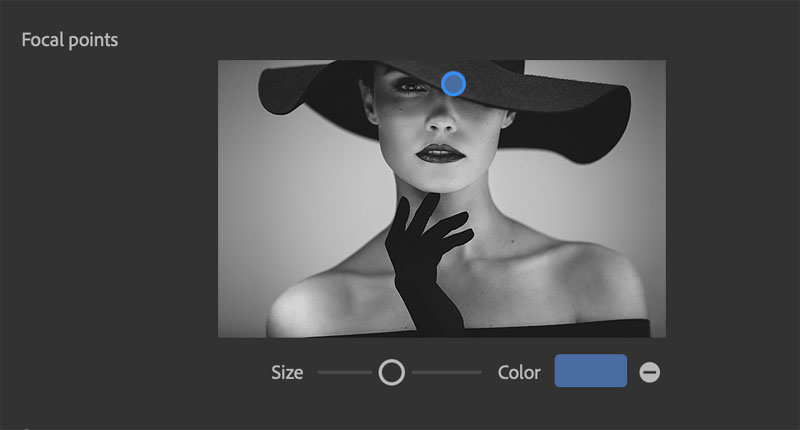Click the Size slider track right of the handle
Viewport: 800px width, 430px height.
tap(445, 373)
